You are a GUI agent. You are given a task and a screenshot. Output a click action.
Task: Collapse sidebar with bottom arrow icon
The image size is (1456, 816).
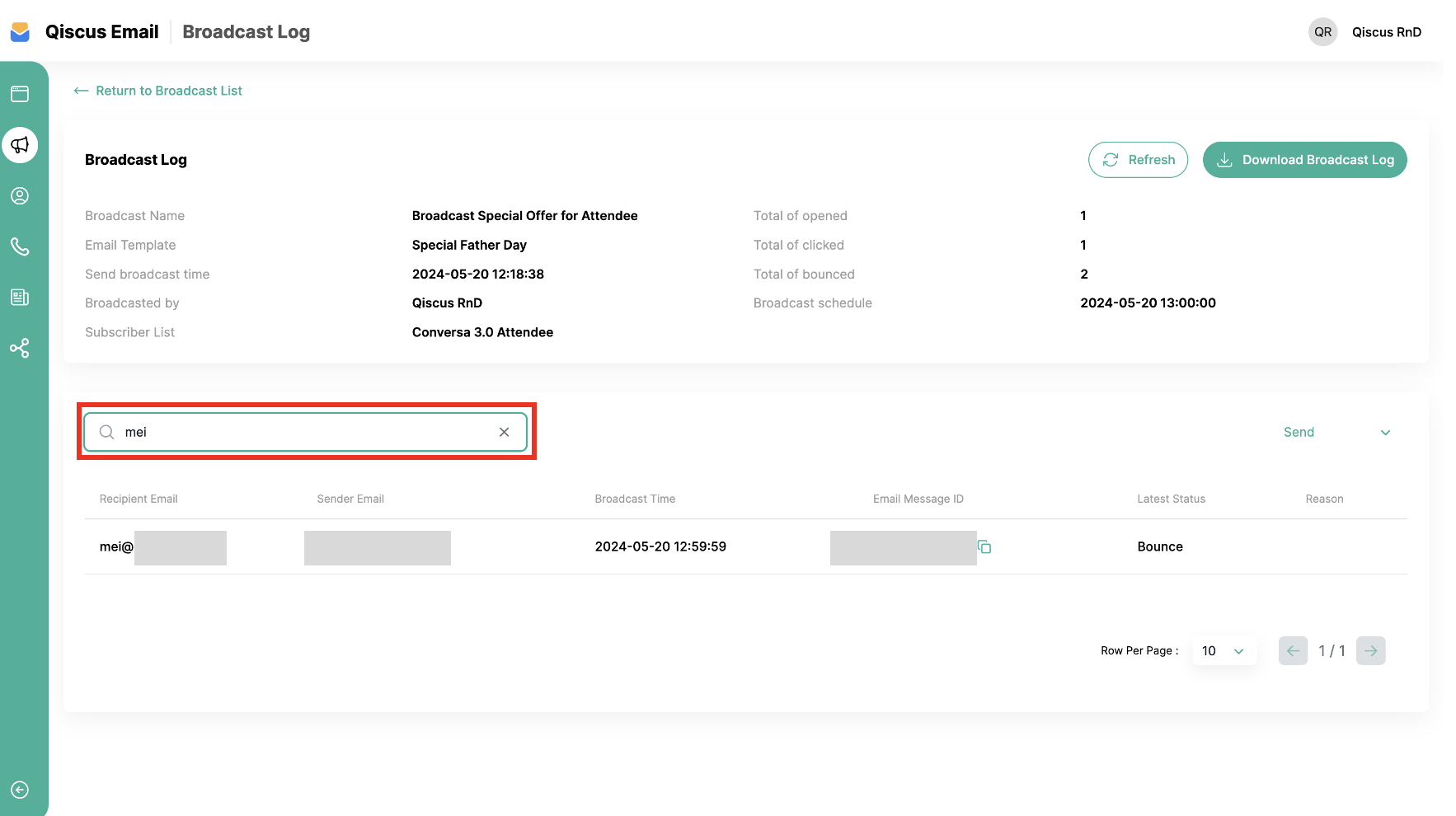click(20, 790)
